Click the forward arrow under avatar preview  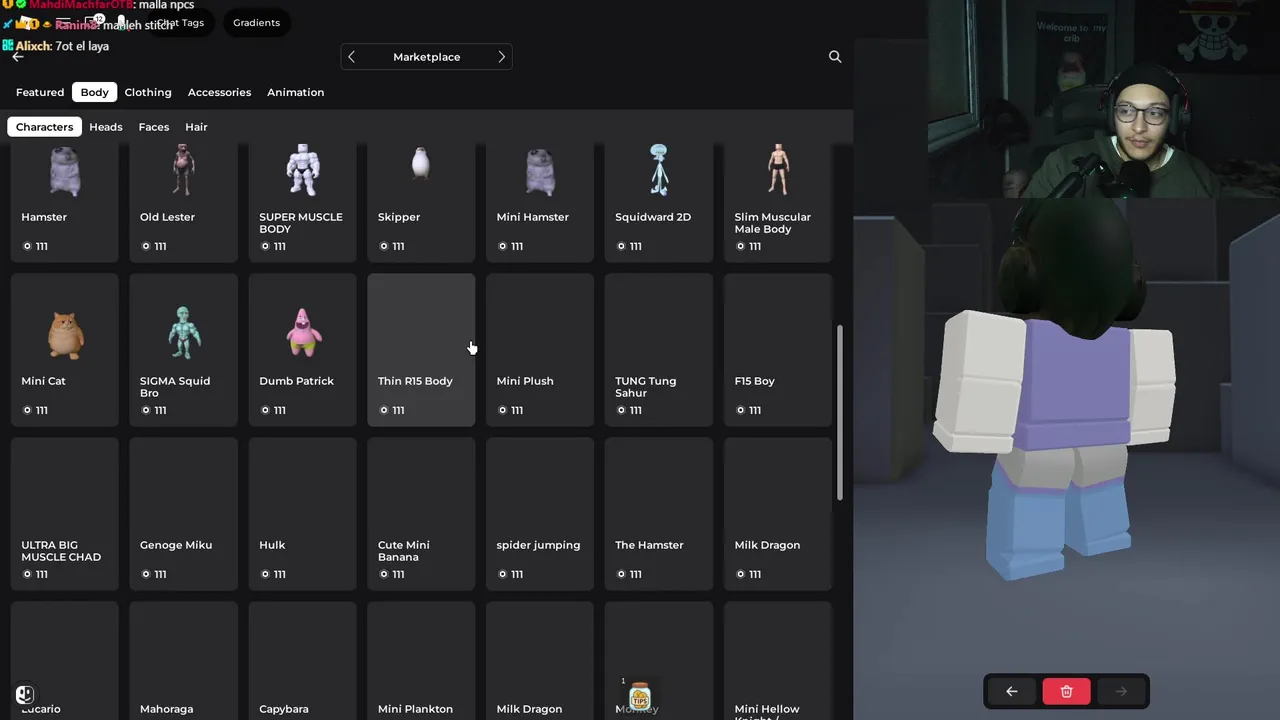click(1121, 691)
